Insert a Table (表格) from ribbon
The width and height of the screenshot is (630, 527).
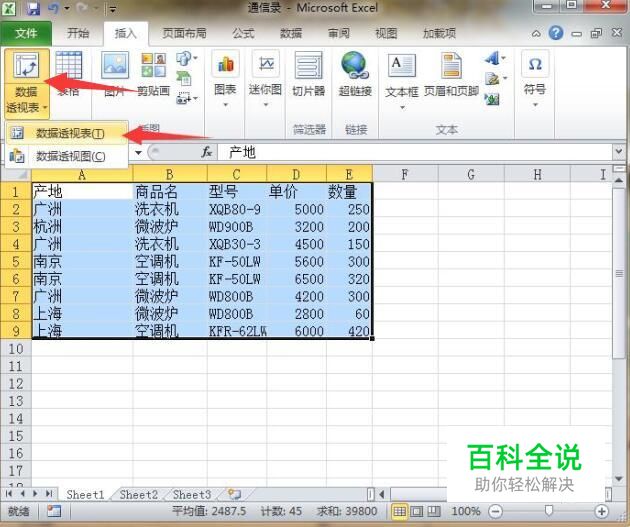coord(69,73)
